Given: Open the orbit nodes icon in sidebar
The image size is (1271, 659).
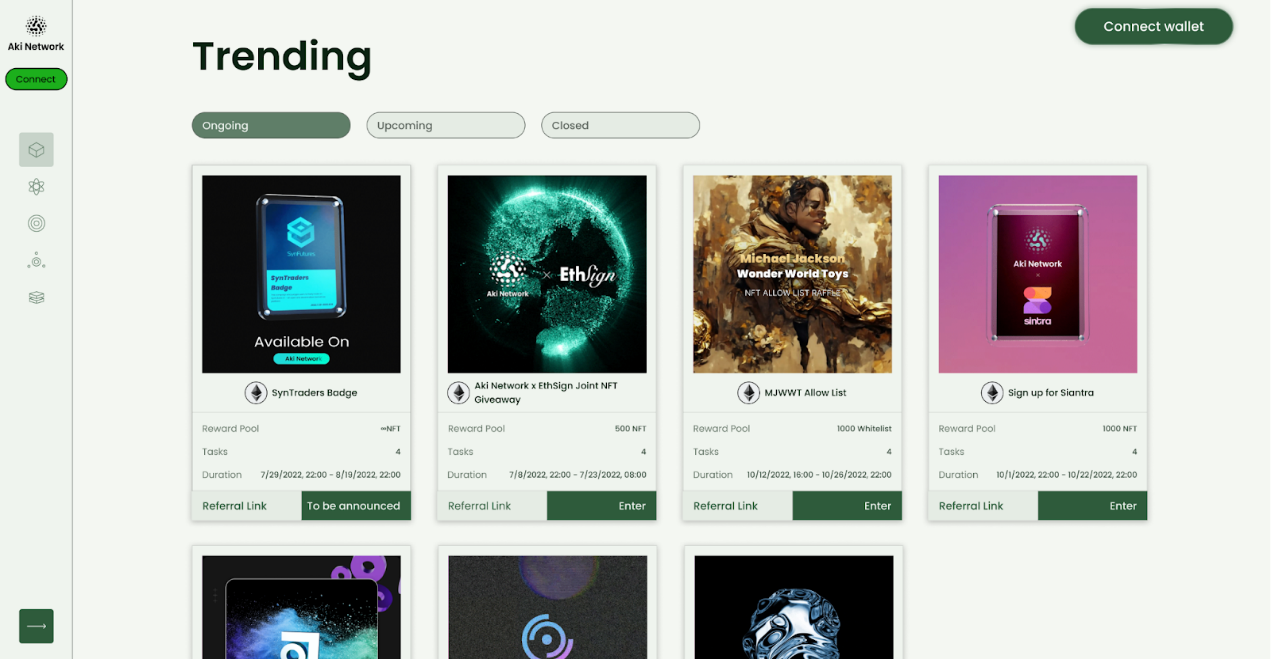Looking at the screenshot, I should coord(36,261).
